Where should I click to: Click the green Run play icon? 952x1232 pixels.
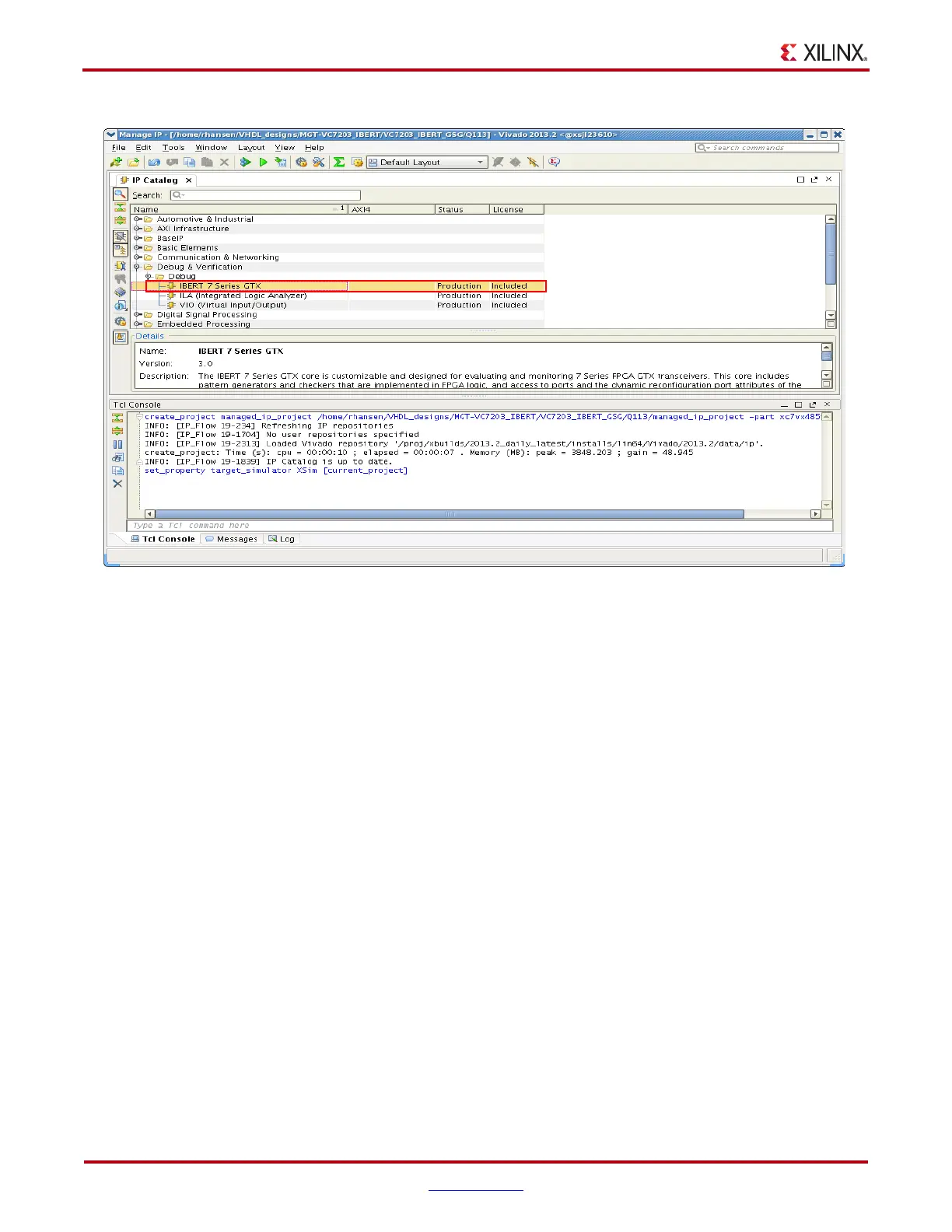263,162
